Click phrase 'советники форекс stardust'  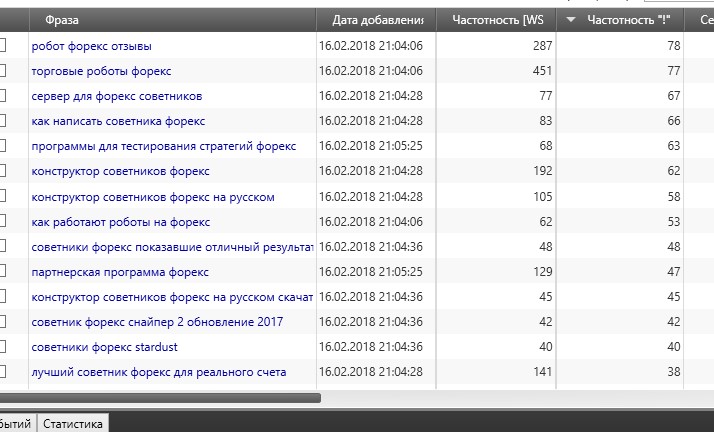(x=104, y=347)
